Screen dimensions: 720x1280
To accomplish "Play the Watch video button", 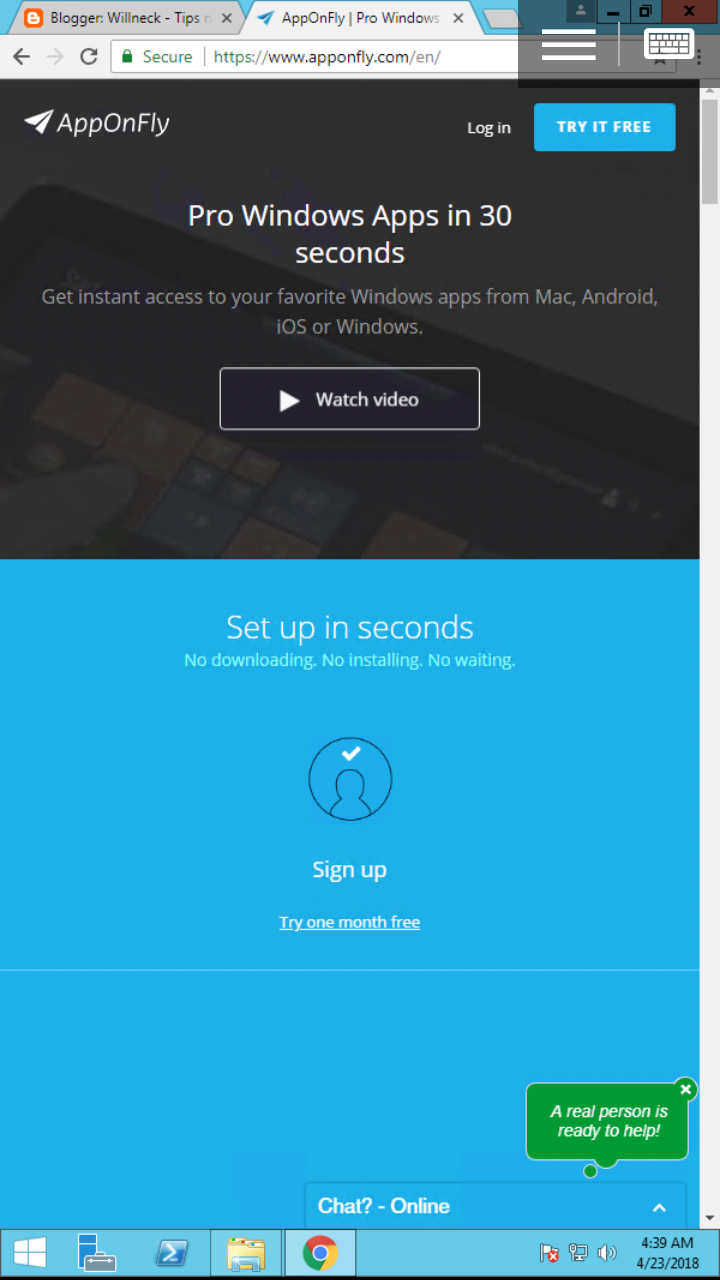I will coord(350,399).
